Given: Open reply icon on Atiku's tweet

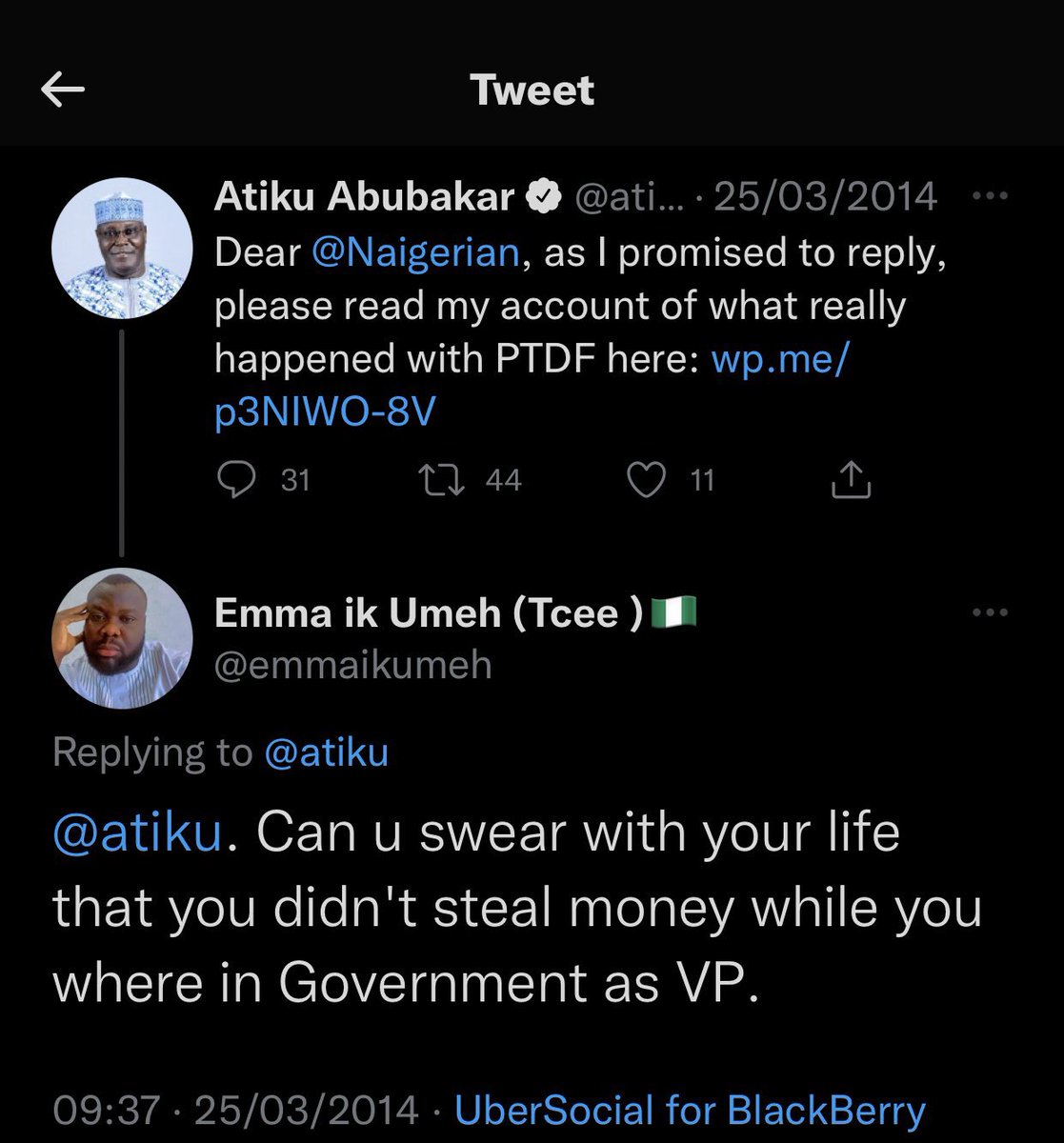Looking at the screenshot, I should click(x=236, y=480).
